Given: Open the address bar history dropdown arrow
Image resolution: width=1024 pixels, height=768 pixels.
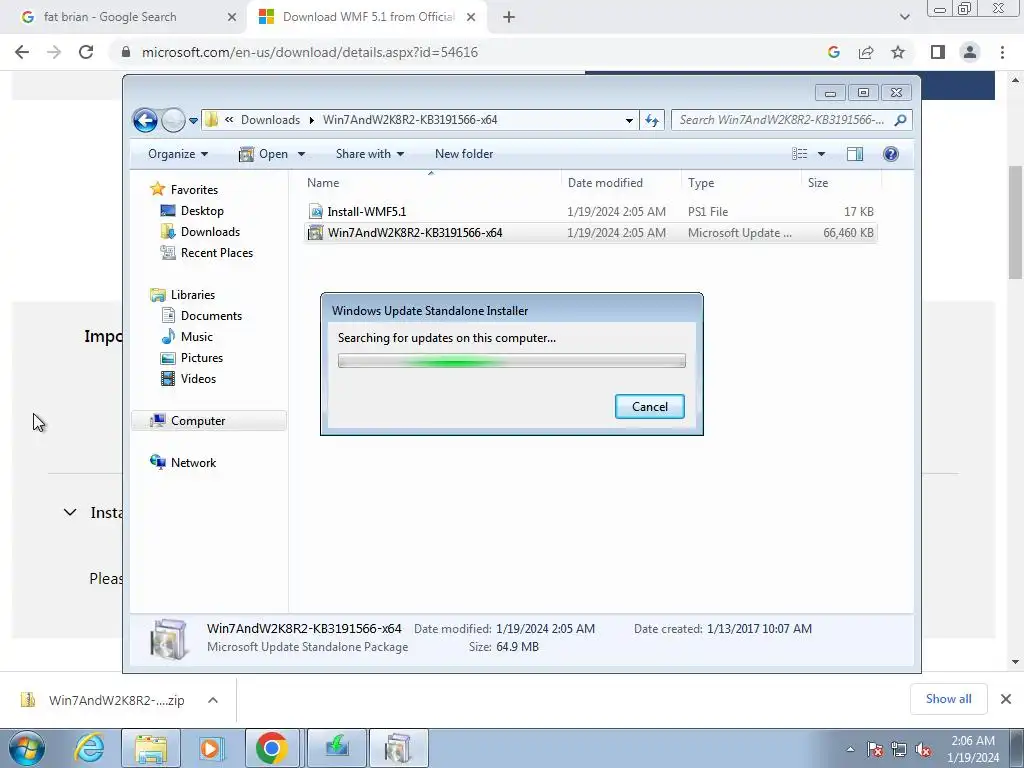Looking at the screenshot, I should pos(629,120).
